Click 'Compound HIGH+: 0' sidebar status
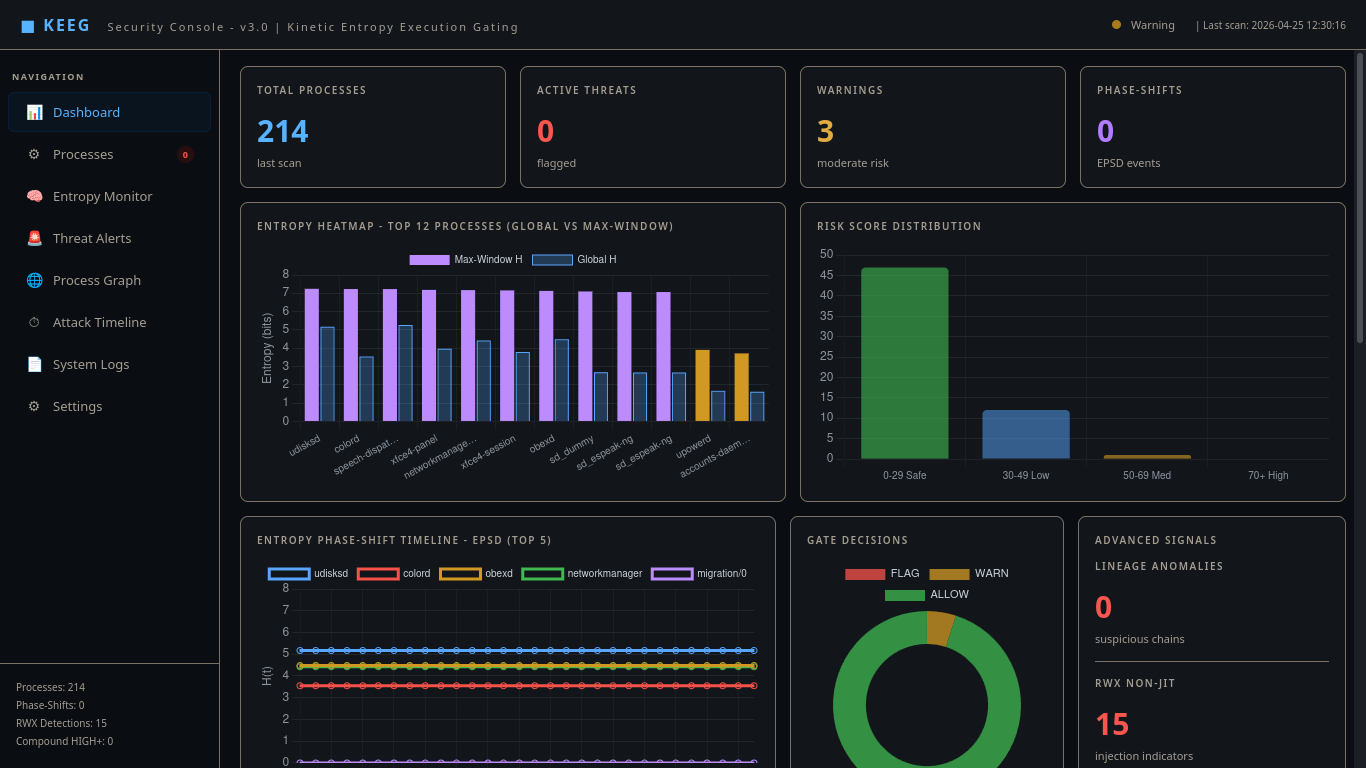1366x768 pixels. tap(64, 741)
